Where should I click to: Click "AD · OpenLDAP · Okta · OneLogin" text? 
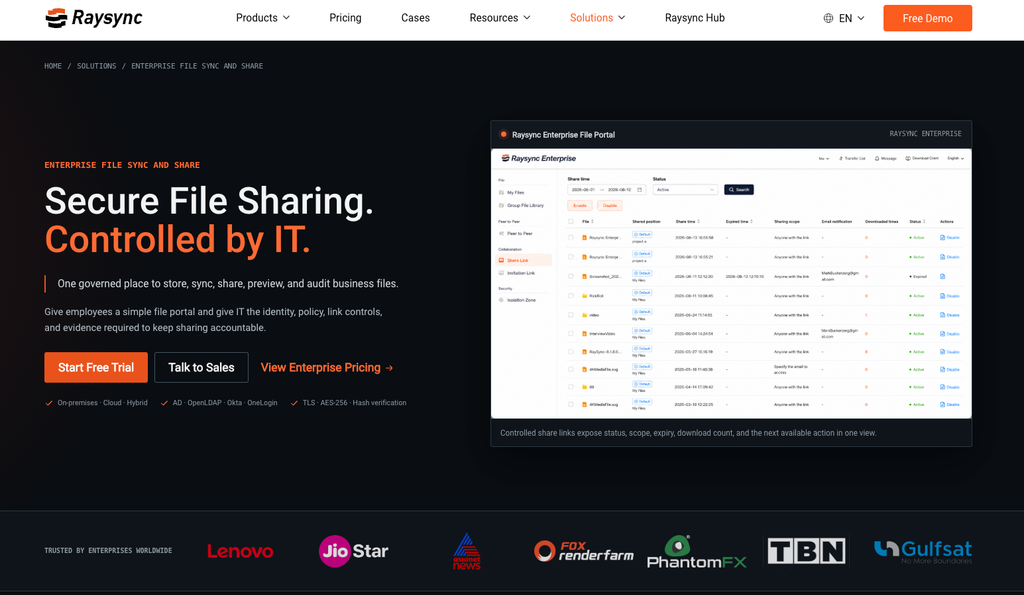coord(225,403)
